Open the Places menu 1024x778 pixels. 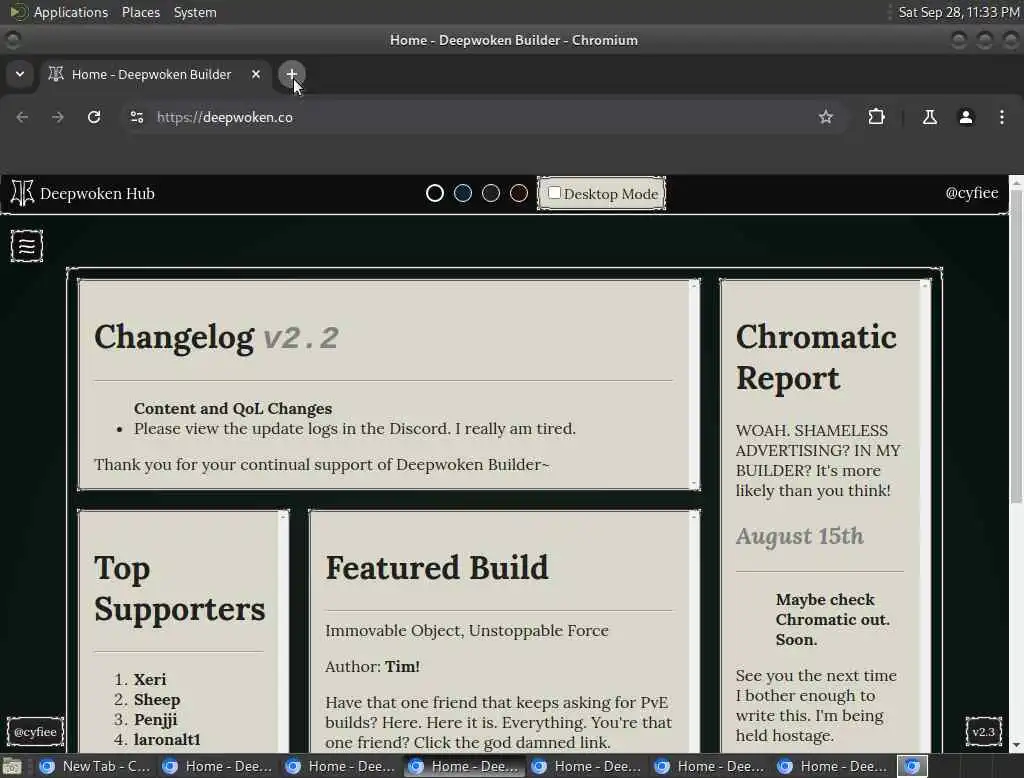tap(140, 12)
